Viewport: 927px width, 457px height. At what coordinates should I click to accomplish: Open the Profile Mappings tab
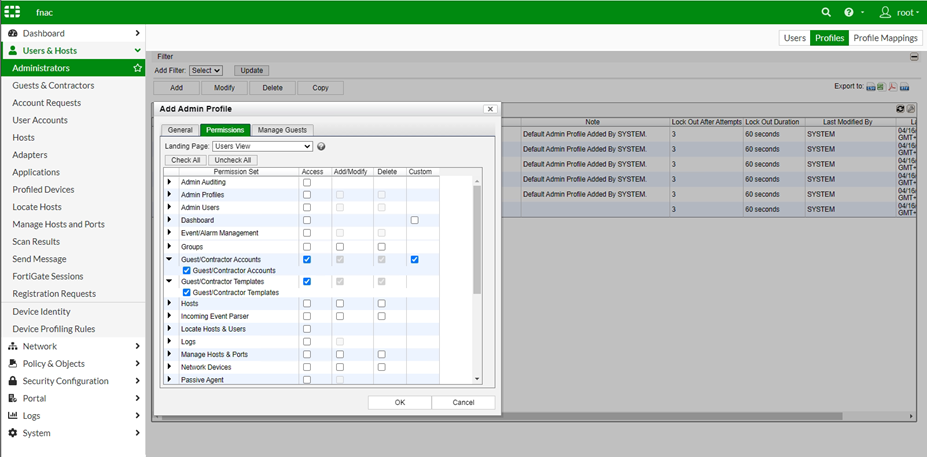[x=885, y=38]
